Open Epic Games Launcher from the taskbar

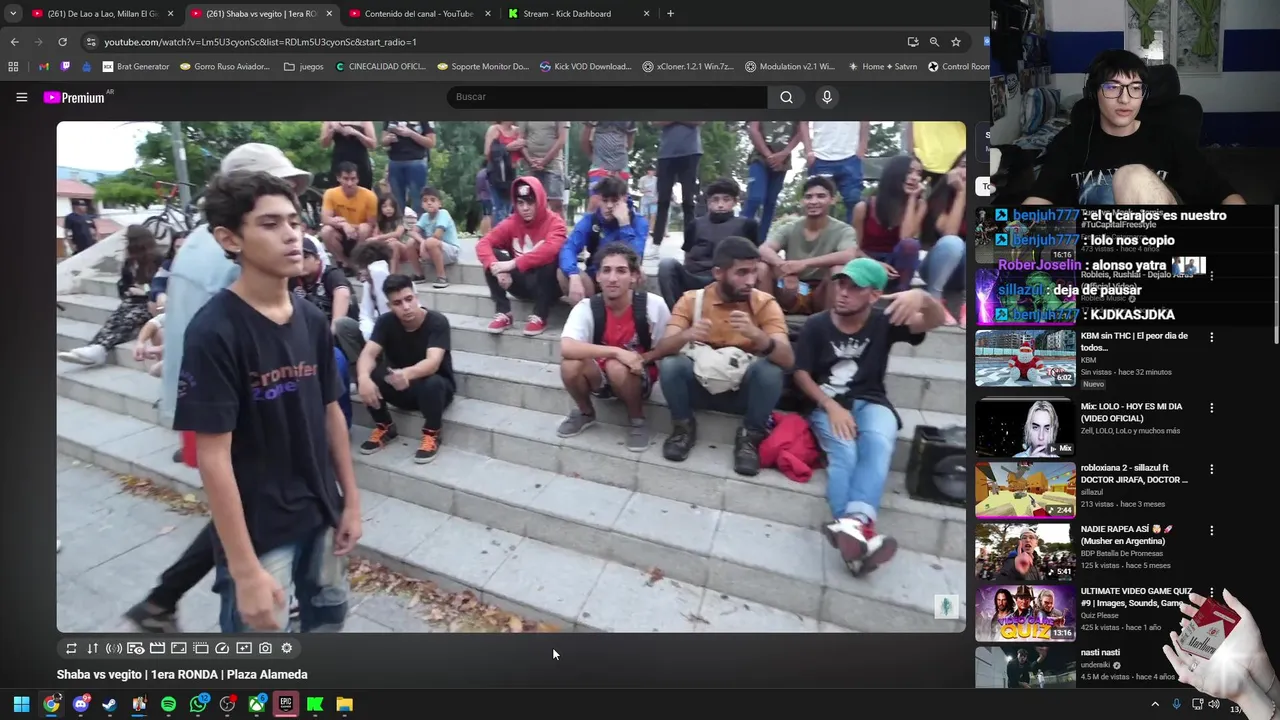click(x=286, y=704)
